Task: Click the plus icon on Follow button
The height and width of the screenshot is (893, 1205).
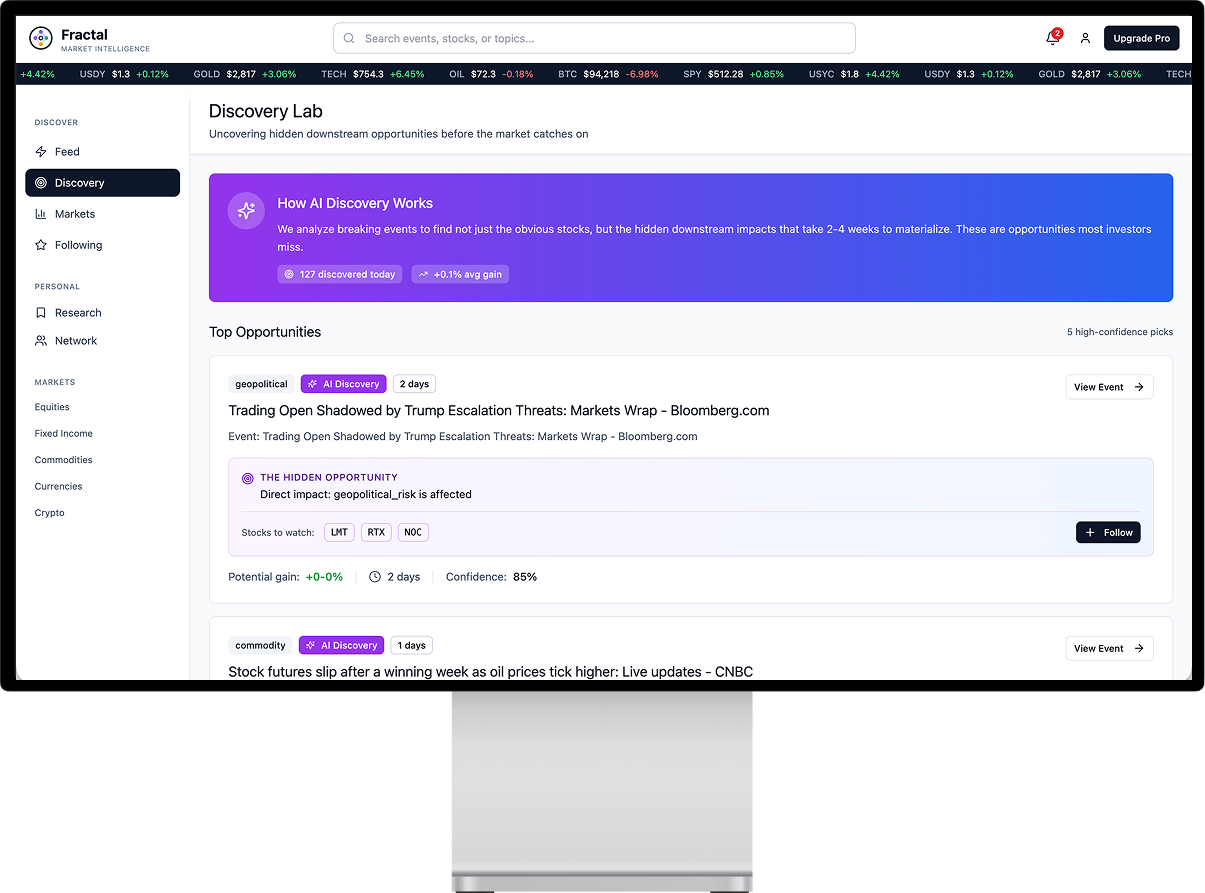Action: pos(1090,533)
